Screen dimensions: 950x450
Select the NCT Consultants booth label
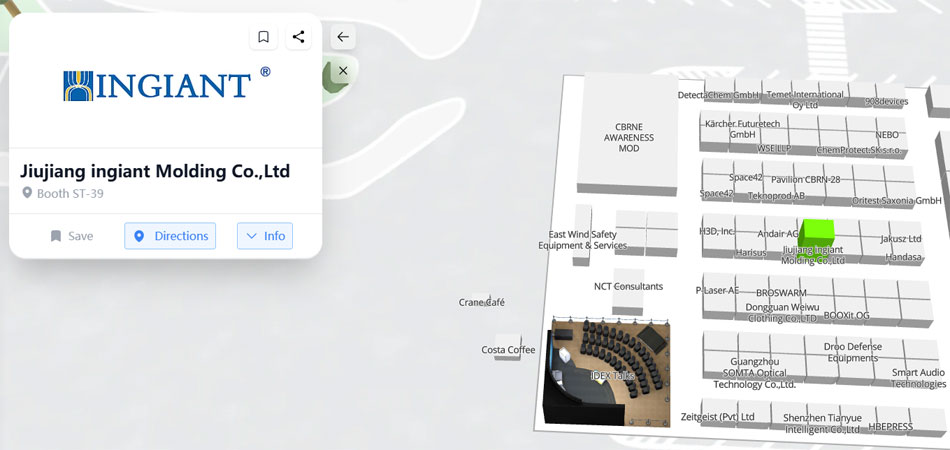(628, 286)
